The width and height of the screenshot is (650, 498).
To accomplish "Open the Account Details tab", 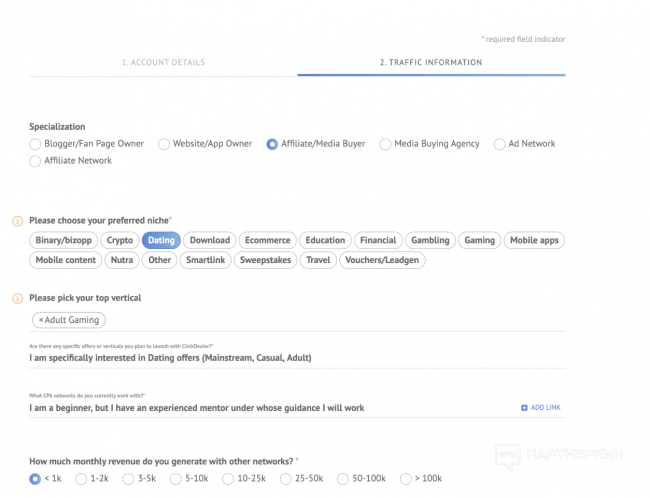I will (163, 62).
